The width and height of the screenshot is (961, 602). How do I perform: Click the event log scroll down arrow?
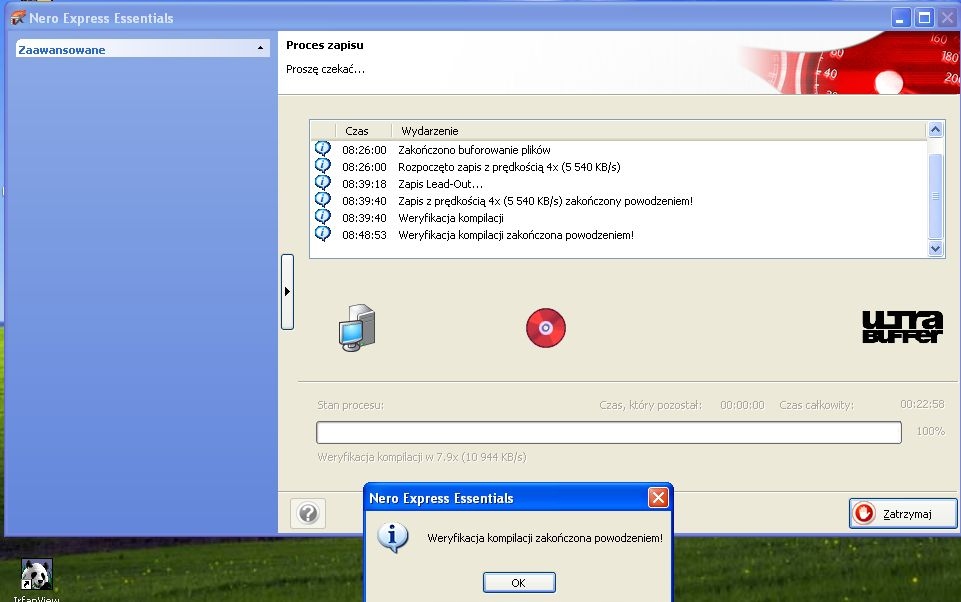click(x=935, y=248)
